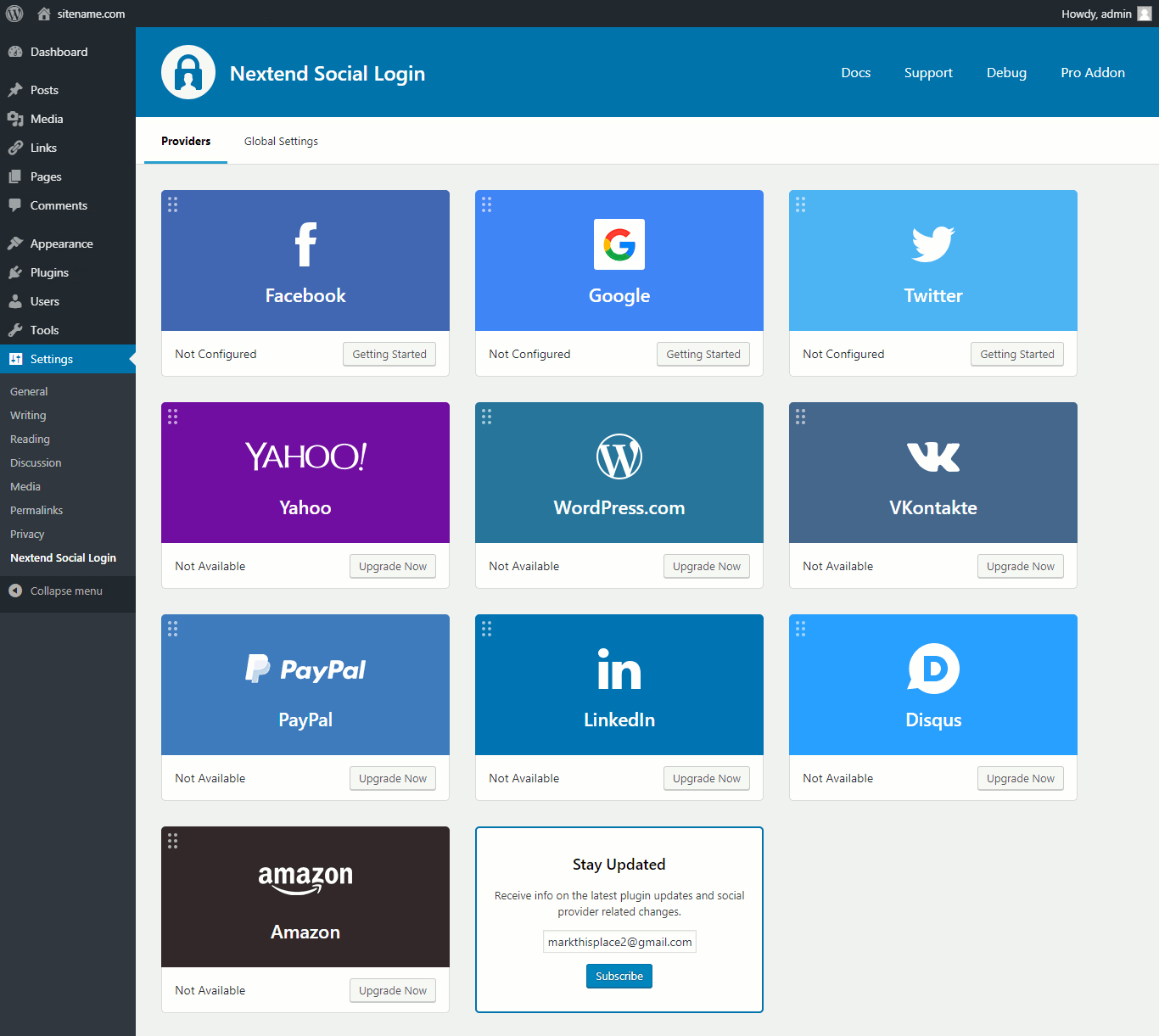
Task: Open Posts in the admin menu
Action: point(68,90)
